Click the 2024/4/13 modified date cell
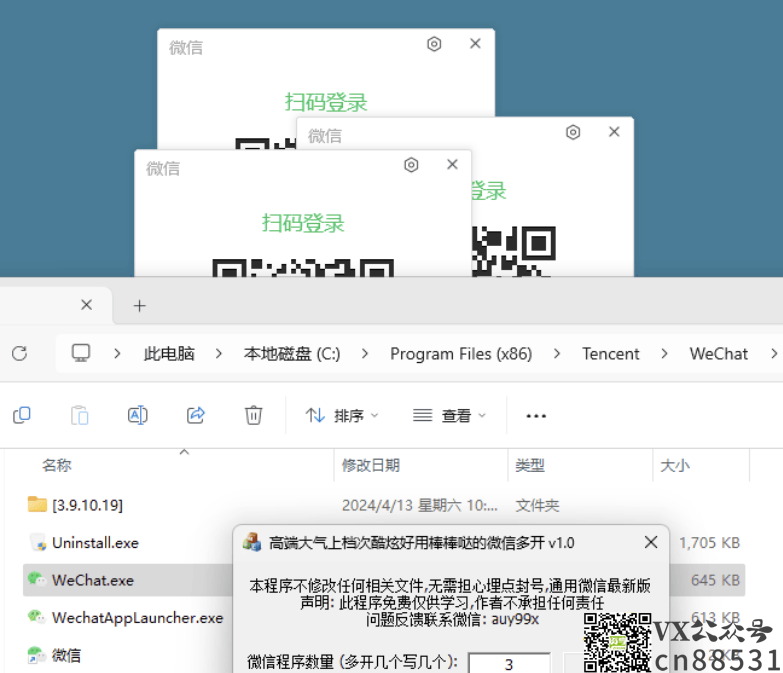Viewport: 783px width, 673px height. coord(420,505)
